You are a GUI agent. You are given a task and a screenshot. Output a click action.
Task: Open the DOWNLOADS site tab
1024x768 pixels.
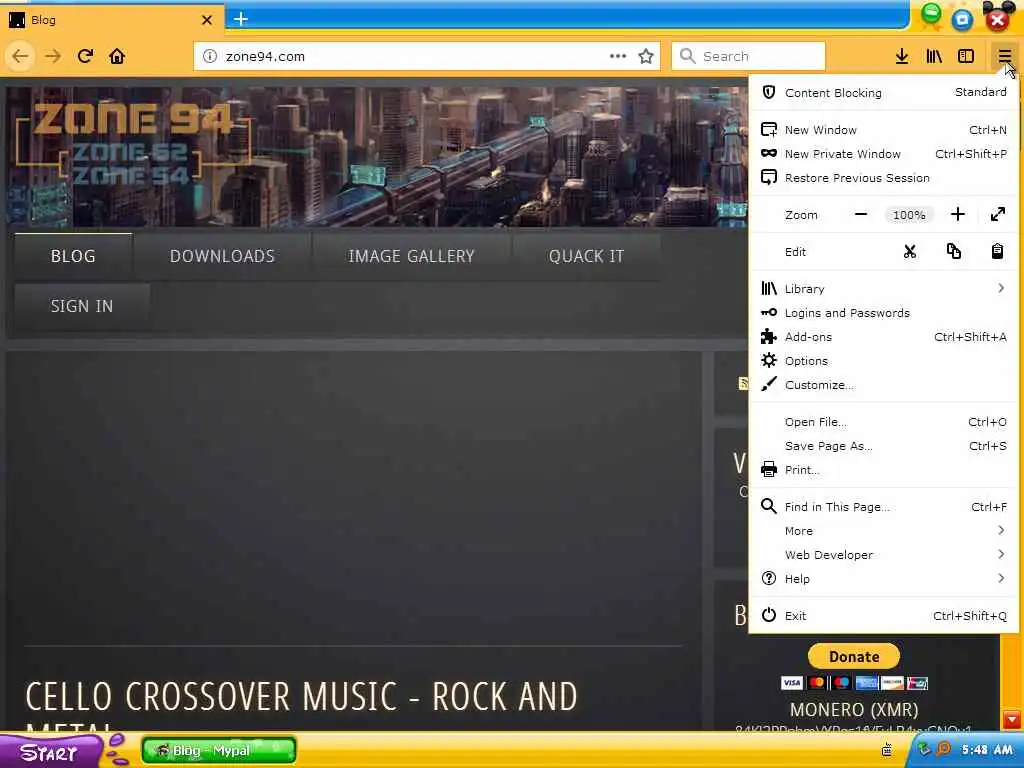click(222, 256)
